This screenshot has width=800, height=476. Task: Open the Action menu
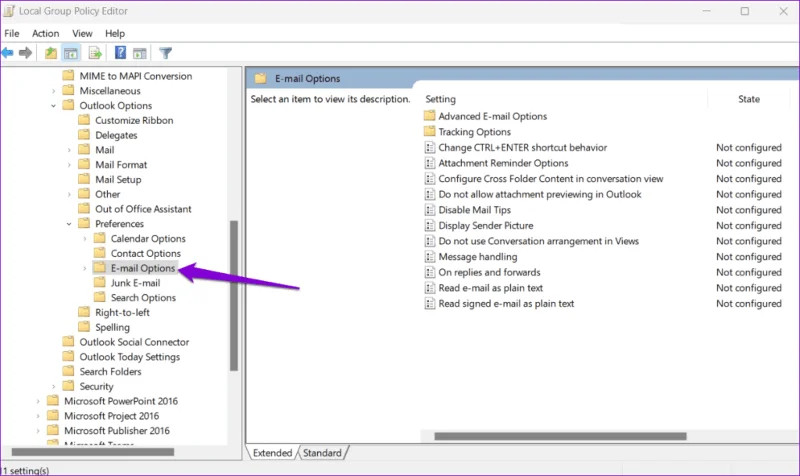pyautogui.click(x=45, y=33)
